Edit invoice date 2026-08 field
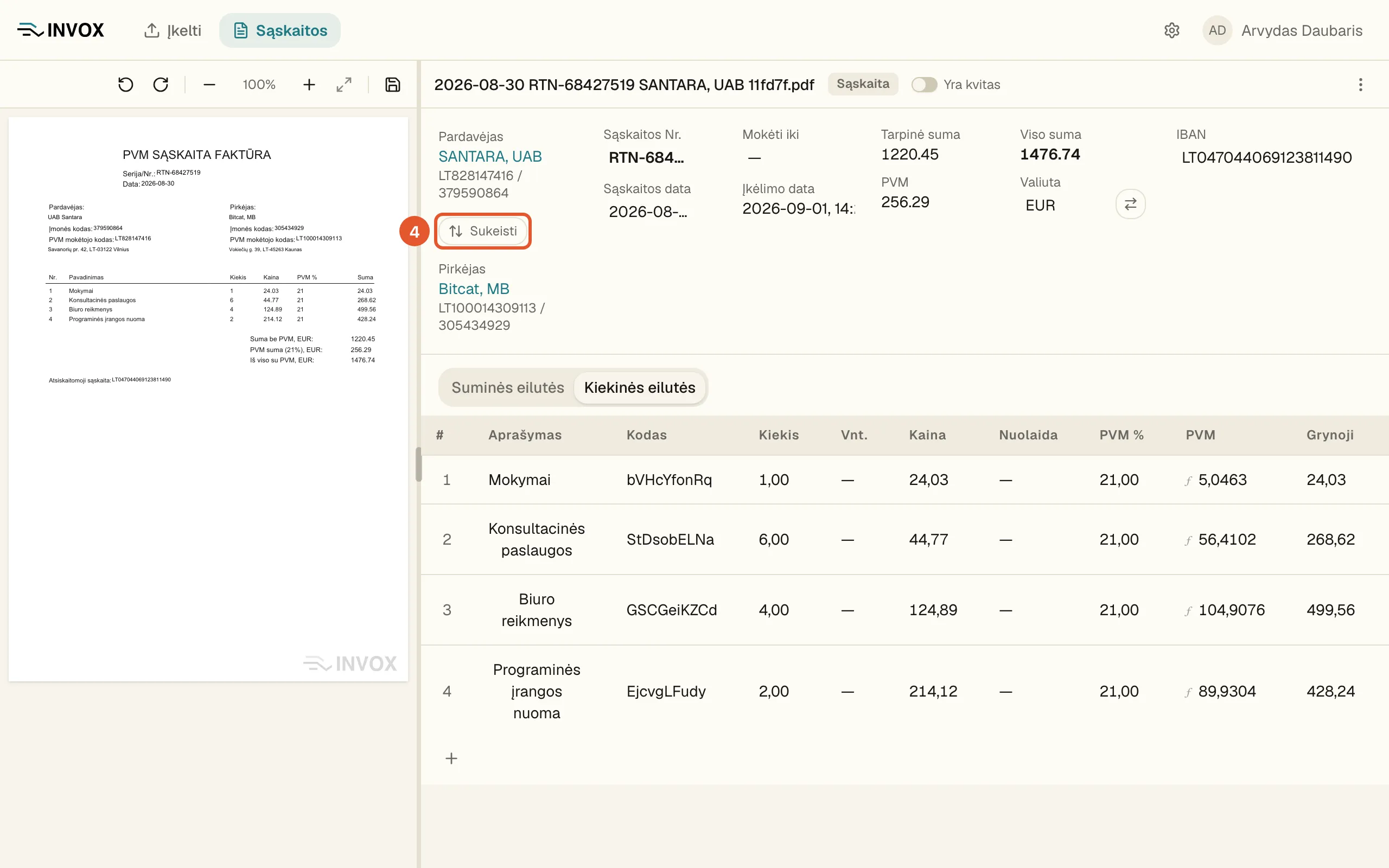This screenshot has height=868, width=1389. click(x=648, y=212)
